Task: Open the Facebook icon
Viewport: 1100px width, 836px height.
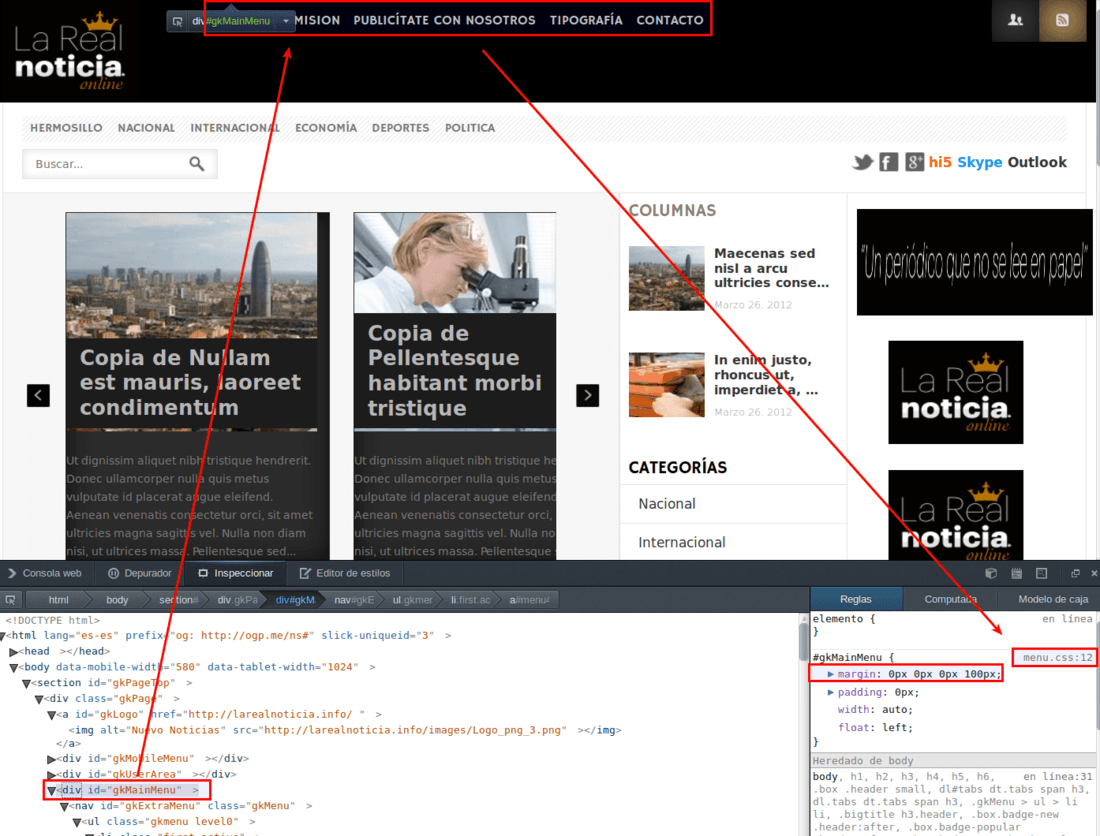Action: pos(888,162)
